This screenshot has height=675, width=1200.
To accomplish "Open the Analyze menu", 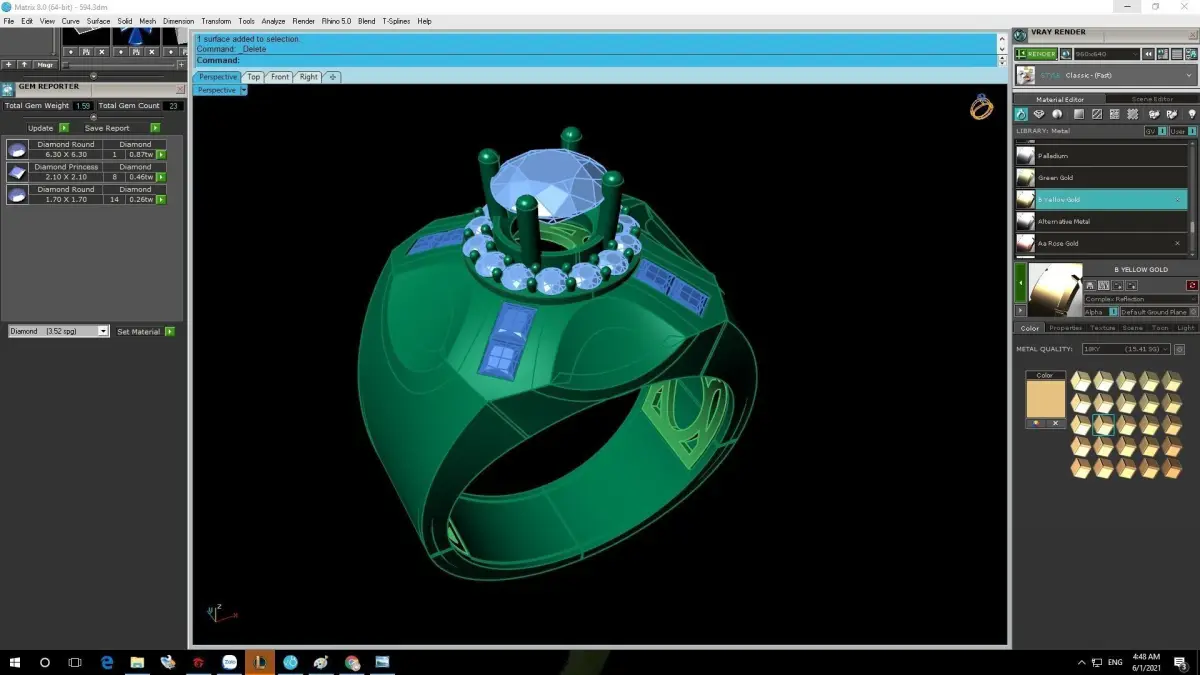I will point(273,21).
